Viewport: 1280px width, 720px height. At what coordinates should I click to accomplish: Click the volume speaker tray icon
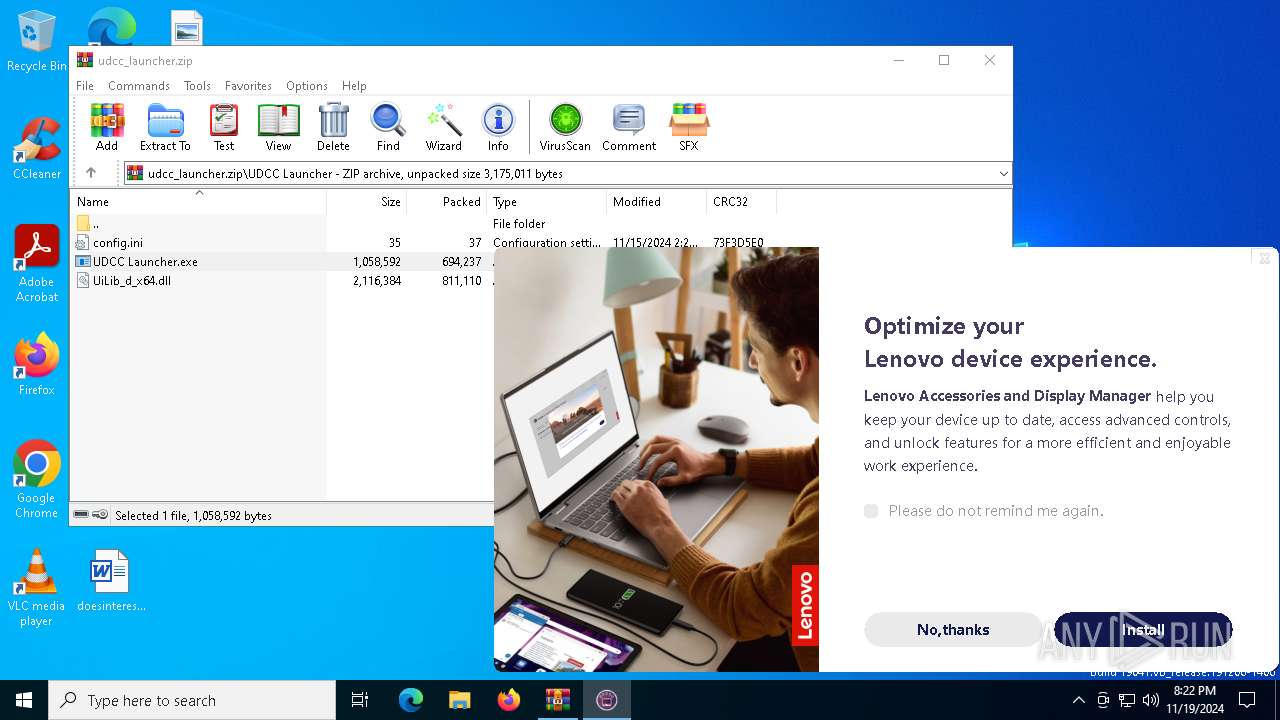tap(1151, 700)
